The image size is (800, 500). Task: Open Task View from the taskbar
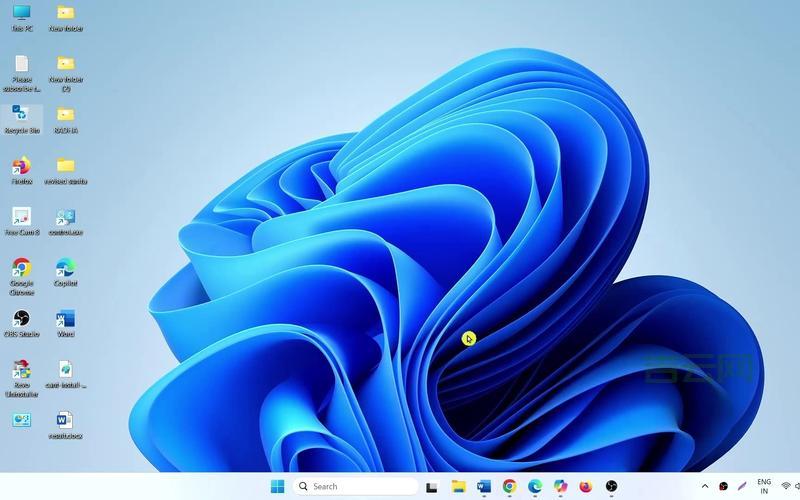(432, 487)
